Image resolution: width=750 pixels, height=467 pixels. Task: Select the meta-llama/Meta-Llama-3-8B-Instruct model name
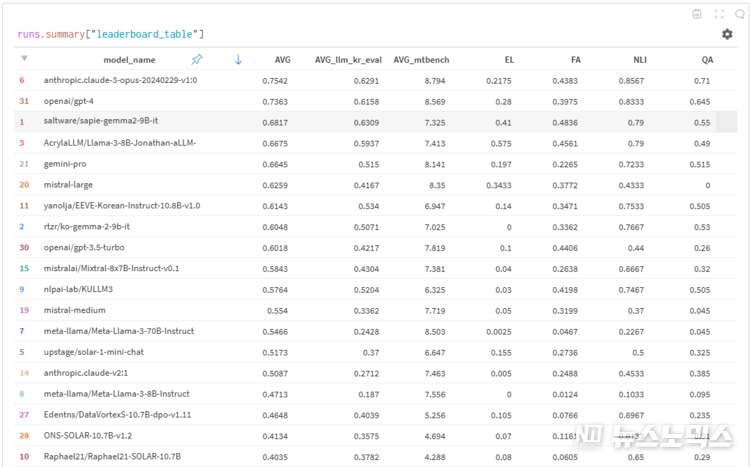(116, 394)
